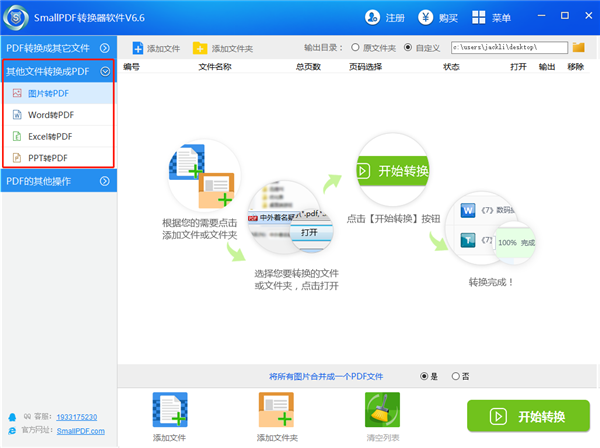This screenshot has height=448, width=600.
Task: Click the browser icon beside 官方网址
Action: click(x=12, y=430)
